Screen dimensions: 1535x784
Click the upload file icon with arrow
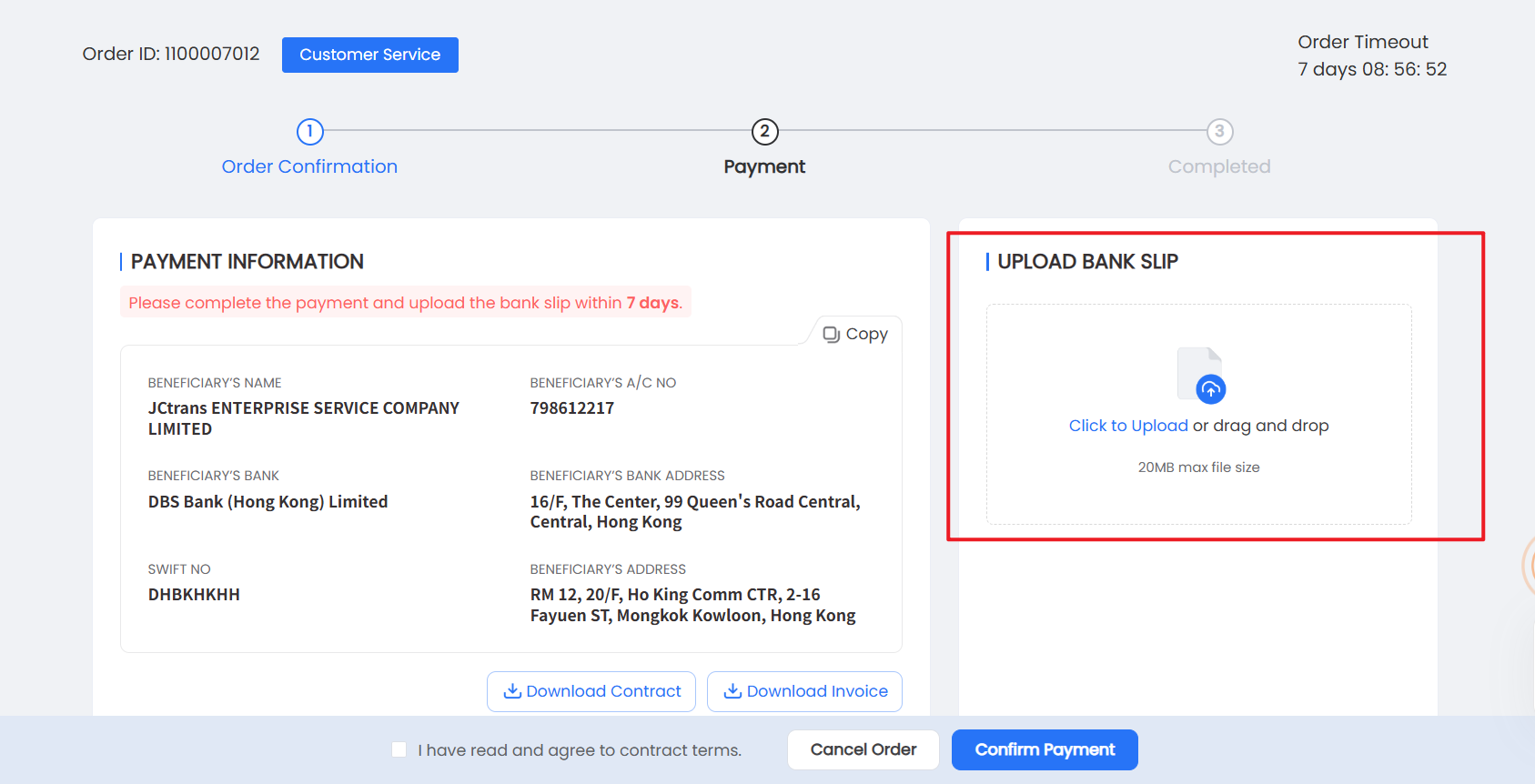pos(1200,375)
